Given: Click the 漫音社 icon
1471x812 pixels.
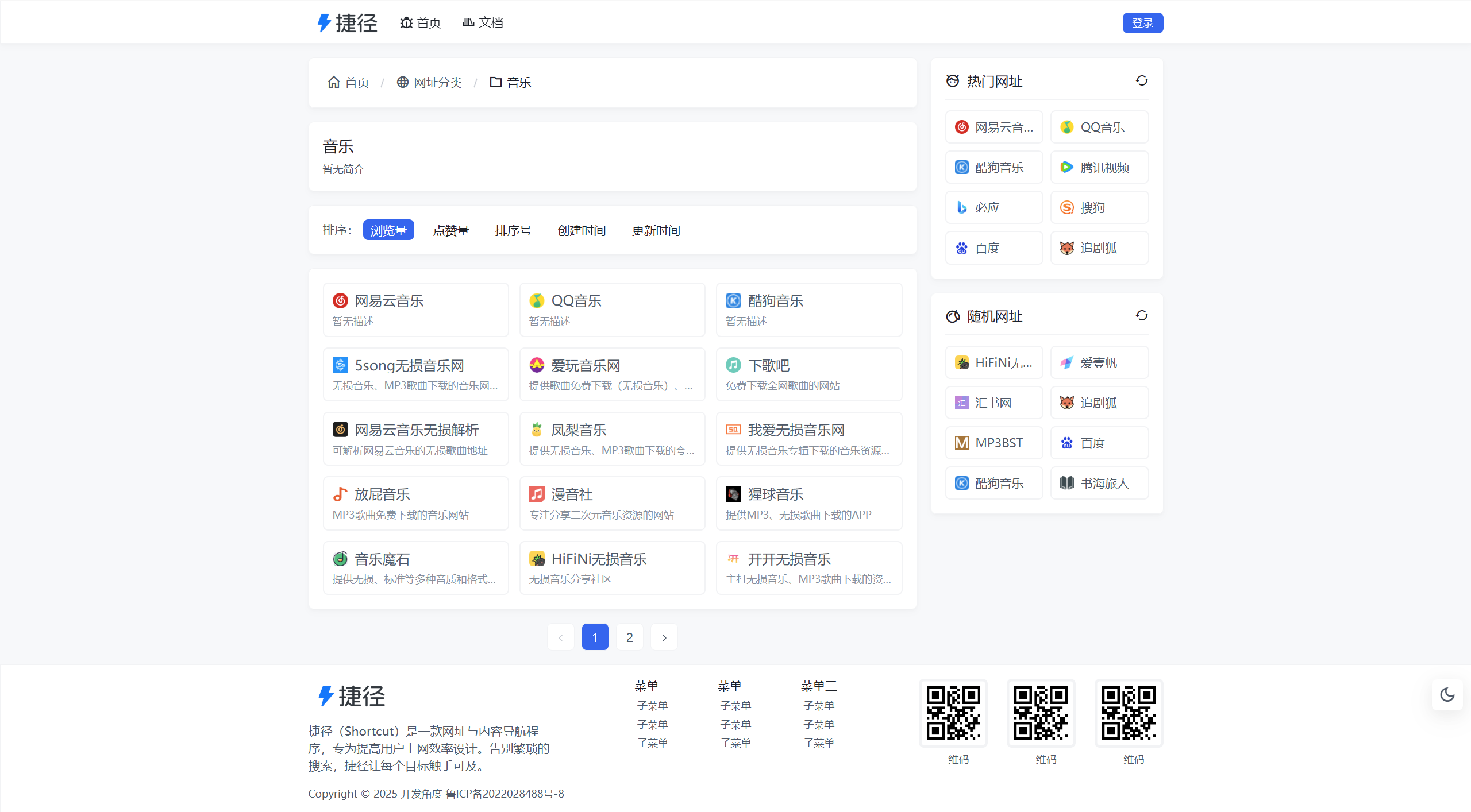Looking at the screenshot, I should point(537,494).
